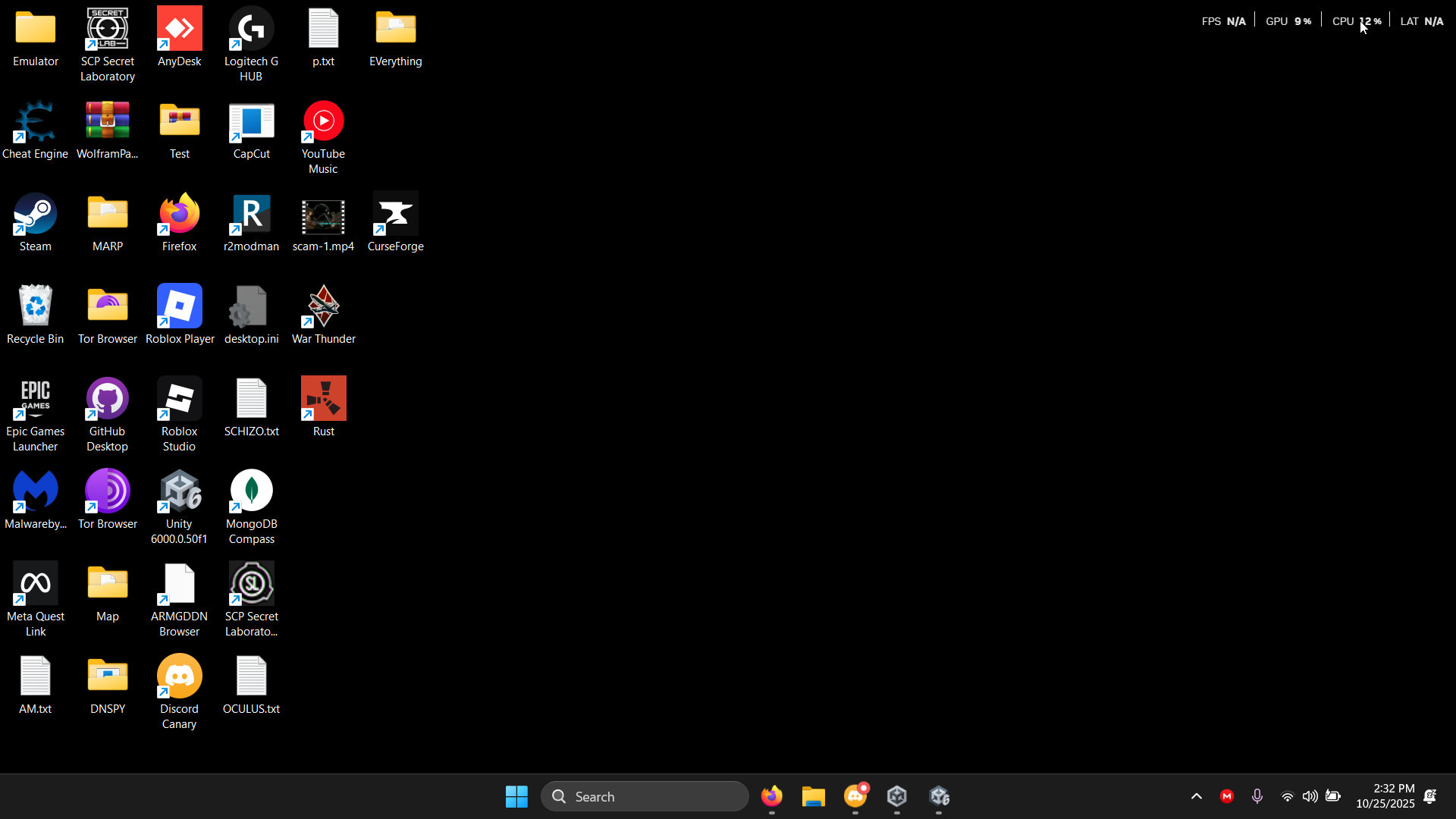Open File Explorer from the taskbar

pos(814,796)
